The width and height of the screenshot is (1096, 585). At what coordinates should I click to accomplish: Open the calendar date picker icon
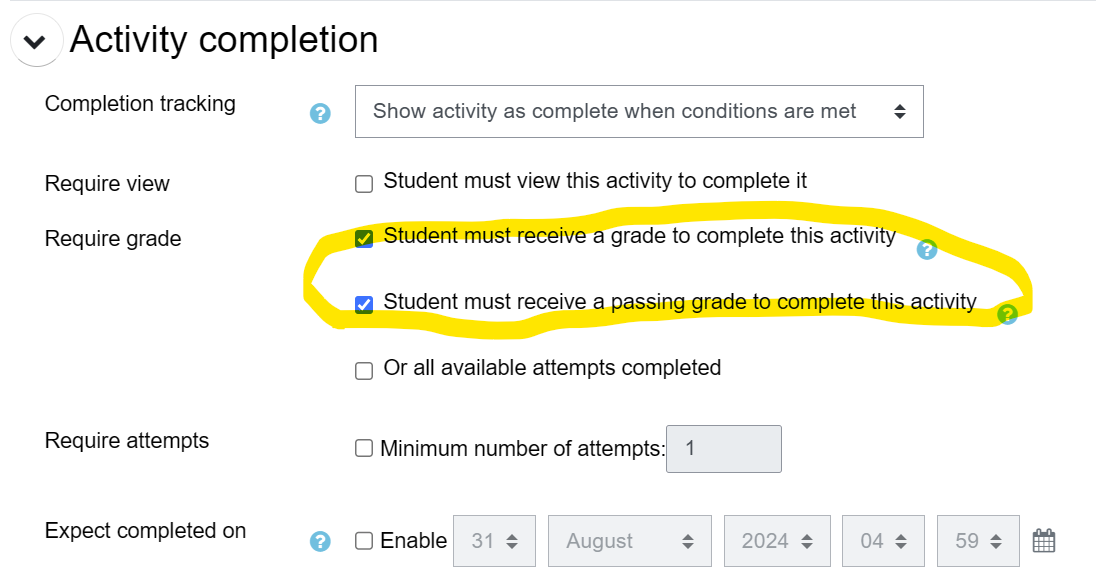pyautogui.click(x=1044, y=541)
